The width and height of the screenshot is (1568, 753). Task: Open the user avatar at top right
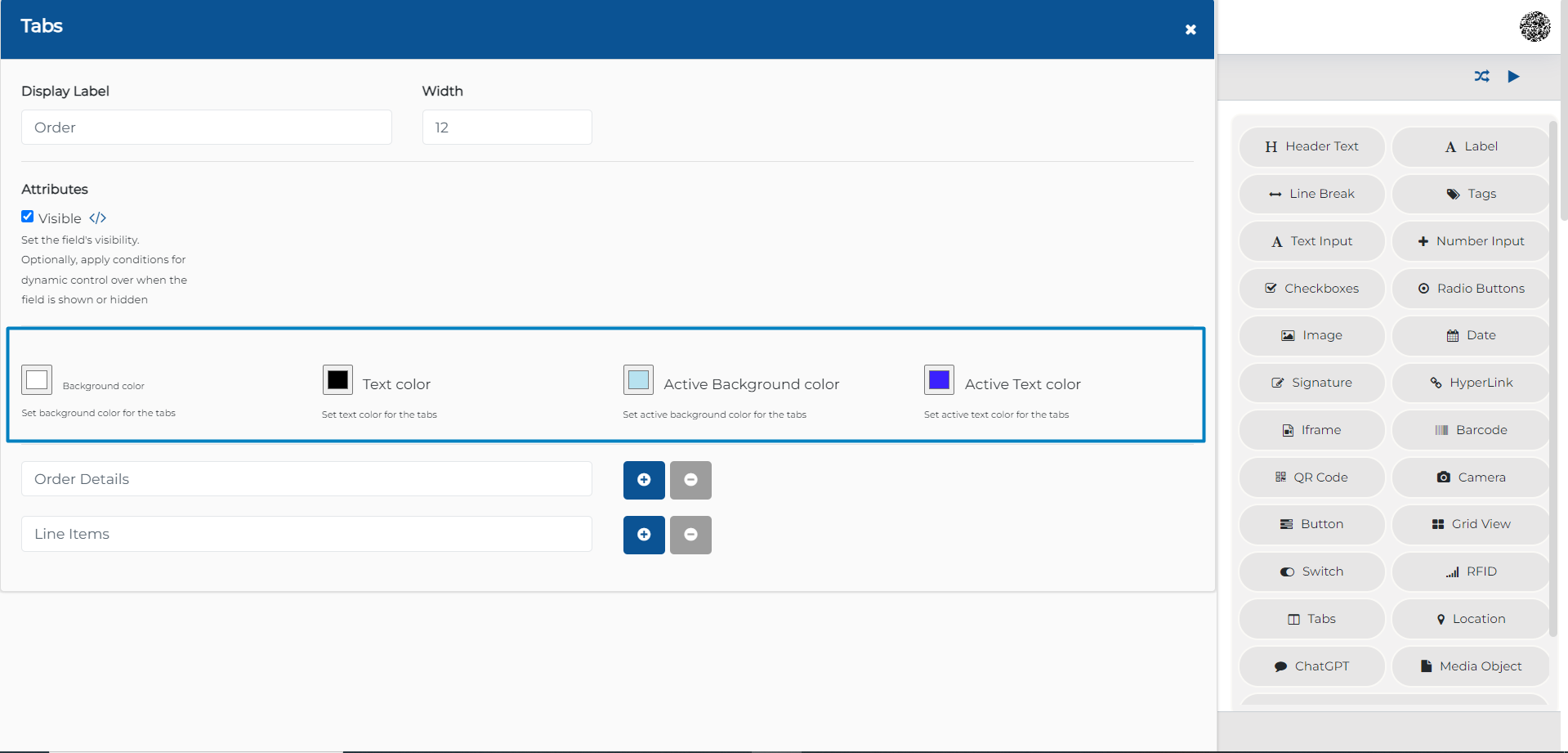pos(1534,27)
